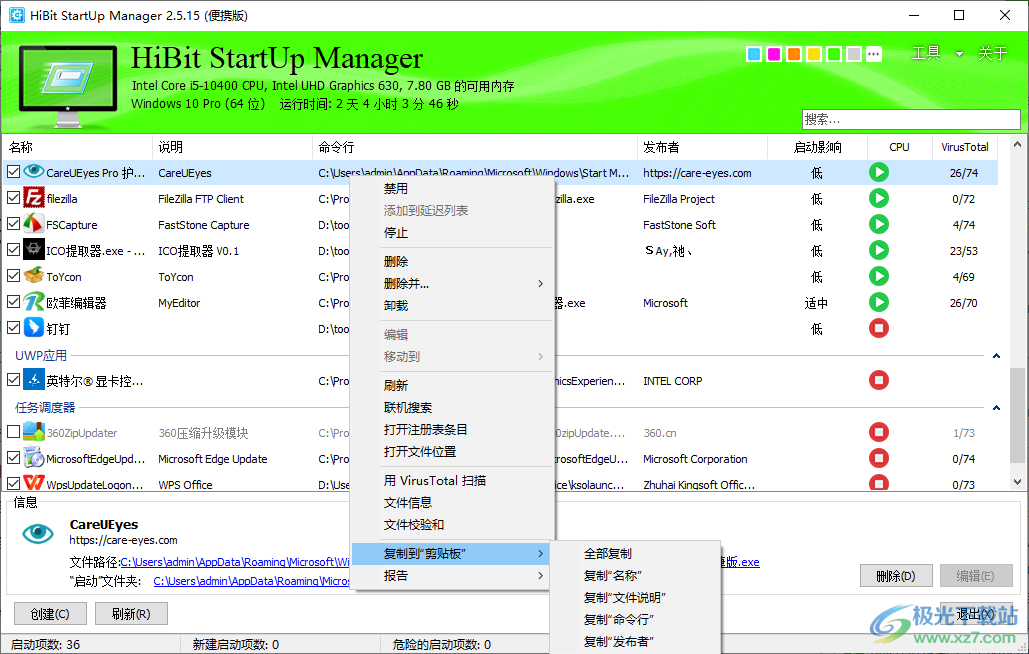This screenshot has width=1029, height=654.
Task: Click the 刷新(R) button
Action: tap(131, 614)
